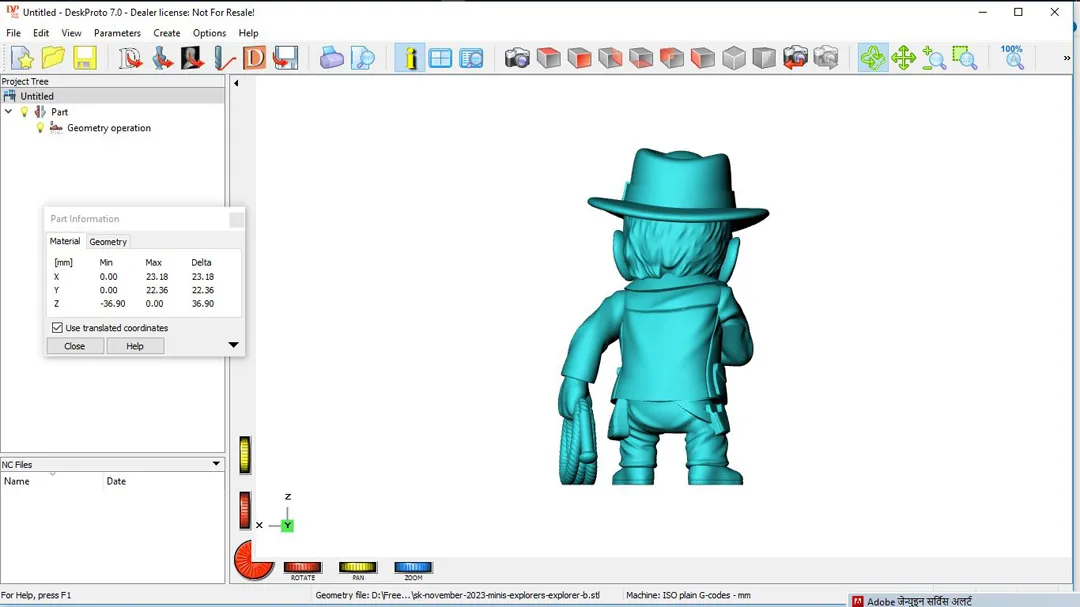The width and height of the screenshot is (1080, 607).
Task: Click the Print icon
Action: [x=331, y=58]
